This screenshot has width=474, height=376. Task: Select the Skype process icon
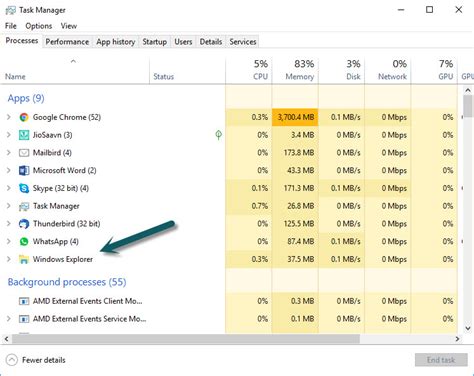coord(24,188)
